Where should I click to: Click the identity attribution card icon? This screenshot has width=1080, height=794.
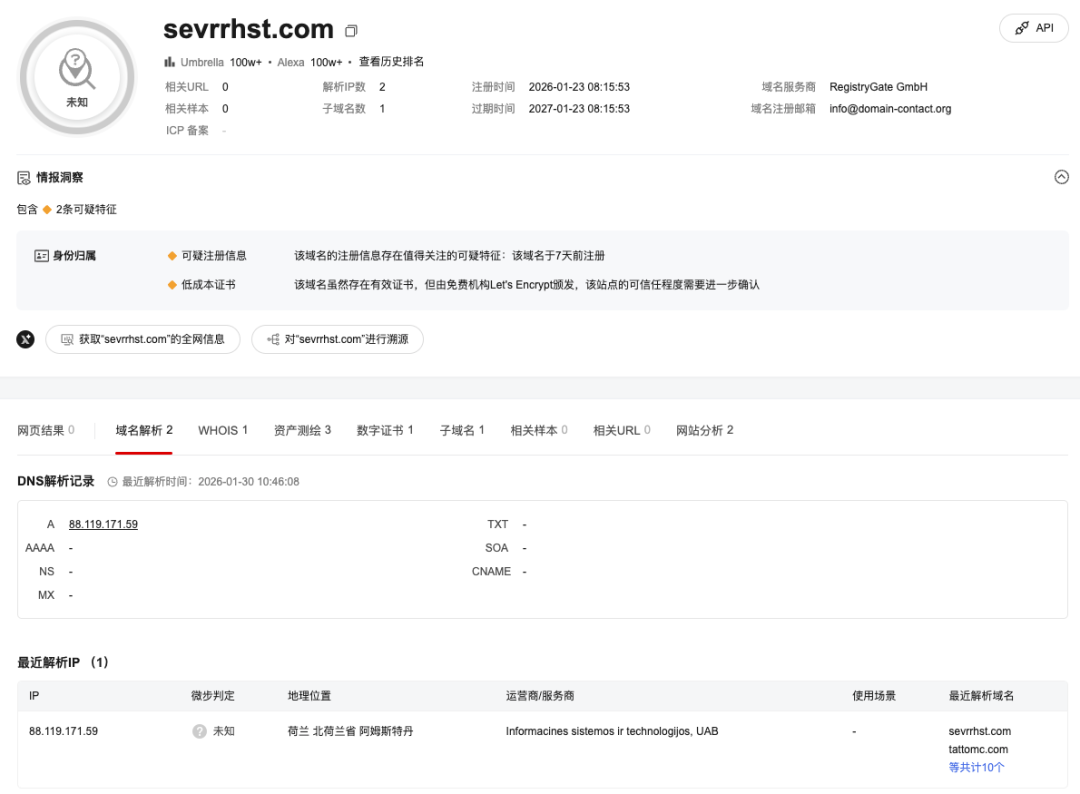tap(42, 256)
